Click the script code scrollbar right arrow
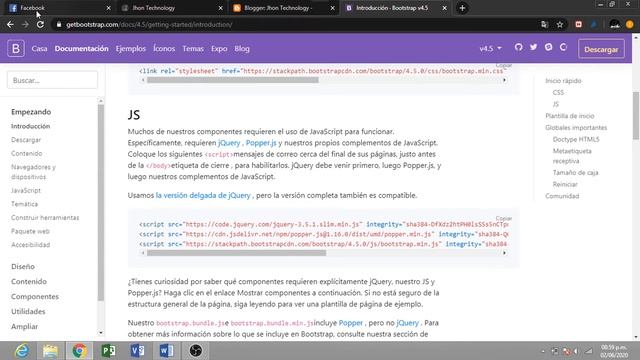 [504, 253]
